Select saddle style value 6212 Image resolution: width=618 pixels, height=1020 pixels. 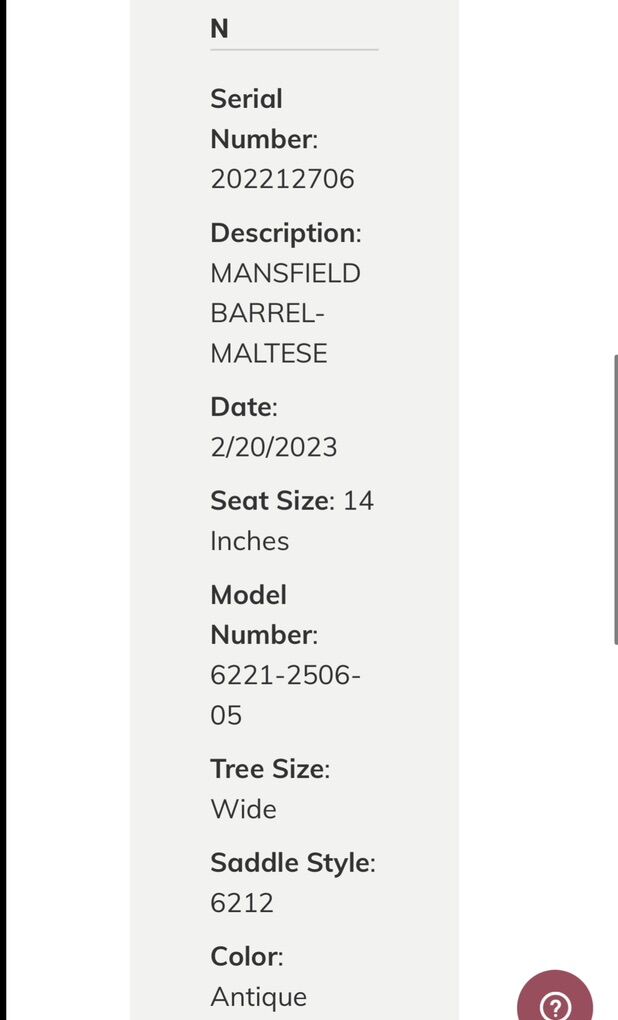click(240, 902)
